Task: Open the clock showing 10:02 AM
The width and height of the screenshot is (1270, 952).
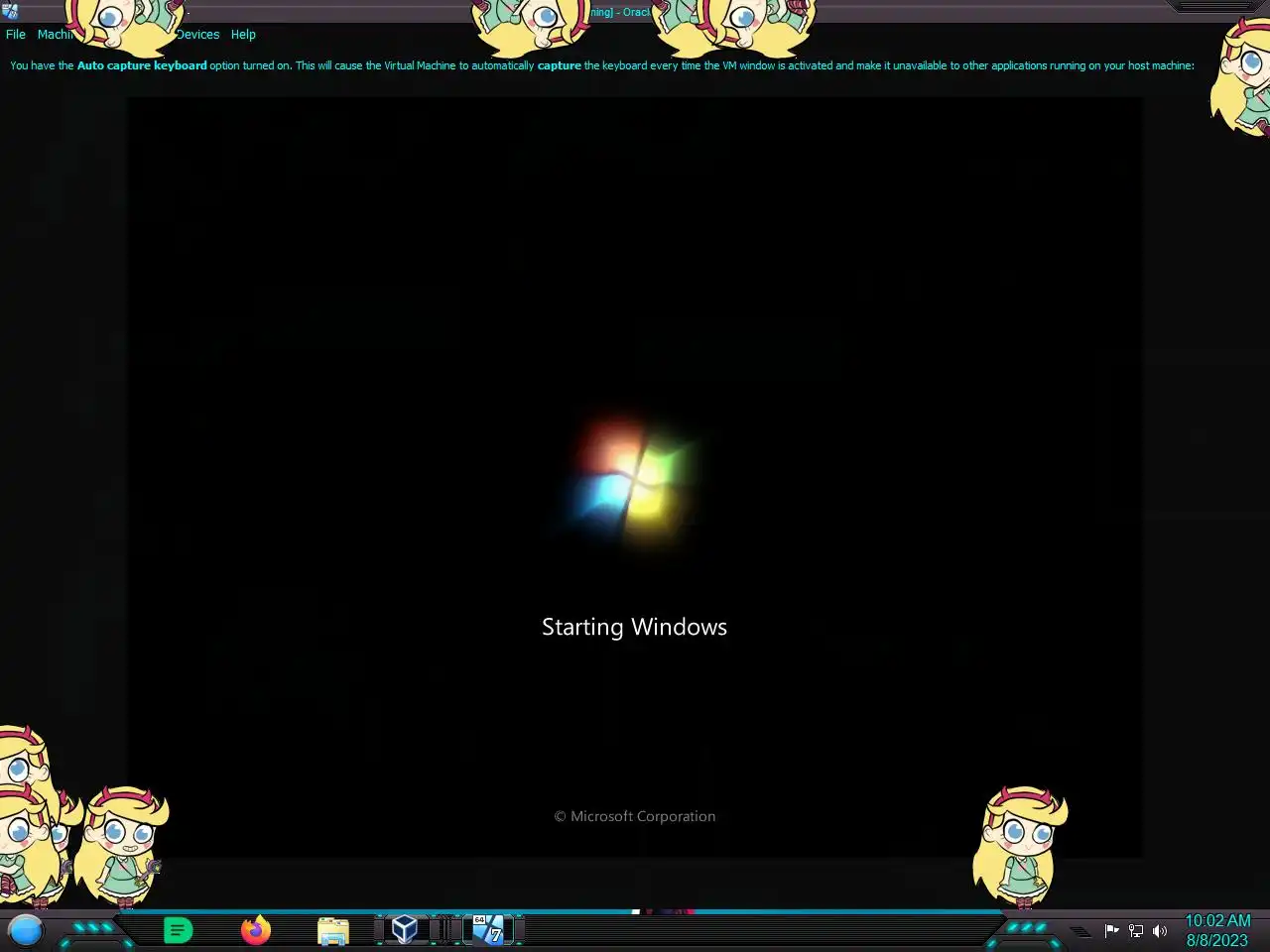Action: click(1217, 930)
